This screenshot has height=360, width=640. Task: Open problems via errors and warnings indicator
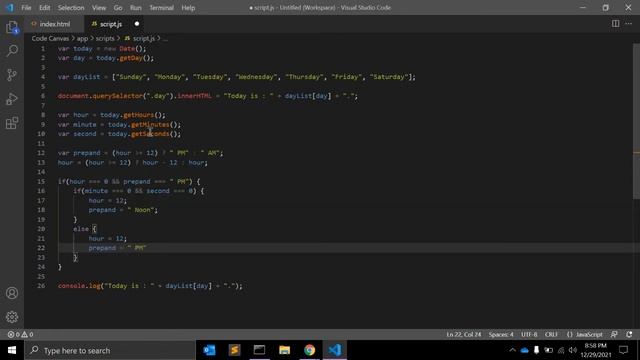pyautogui.click(x=20, y=334)
